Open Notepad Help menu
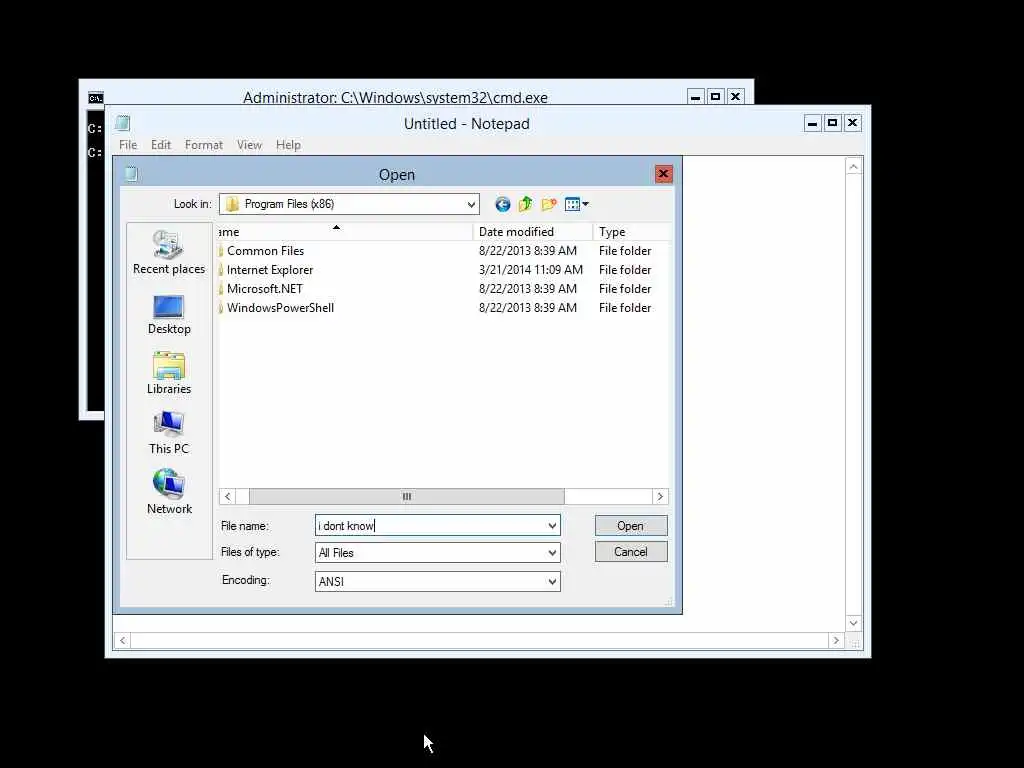The height and width of the screenshot is (768, 1024). (288, 145)
